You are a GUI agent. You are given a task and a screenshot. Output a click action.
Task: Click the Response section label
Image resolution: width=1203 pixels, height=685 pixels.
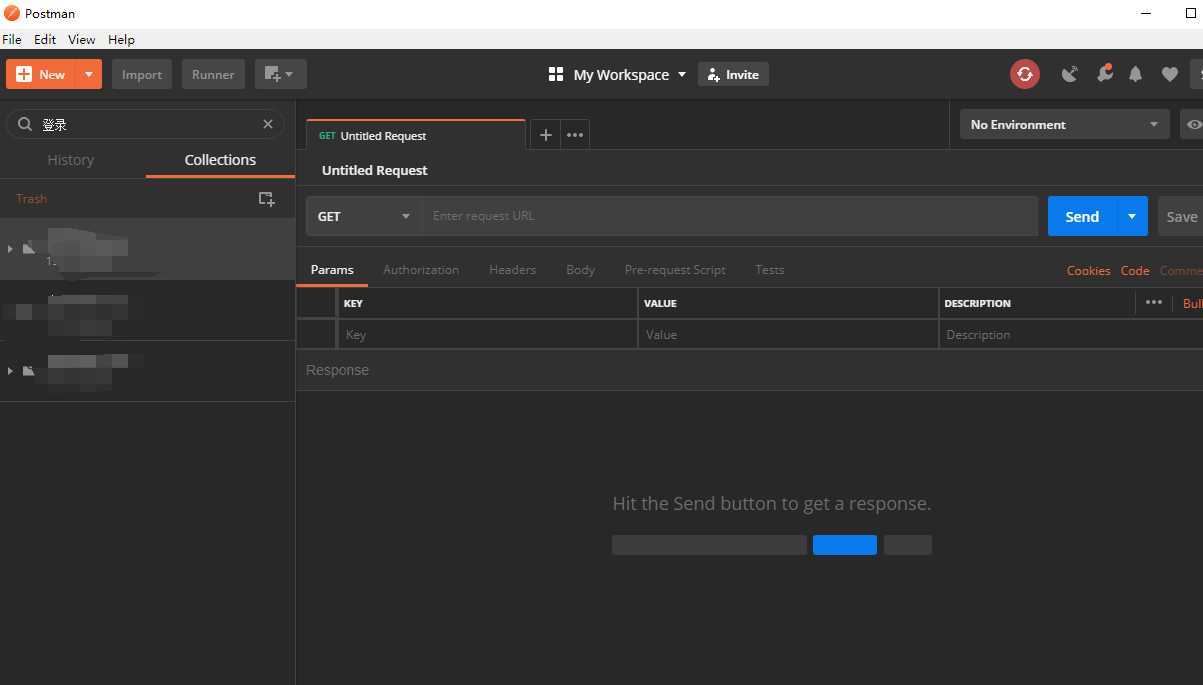tap(337, 370)
